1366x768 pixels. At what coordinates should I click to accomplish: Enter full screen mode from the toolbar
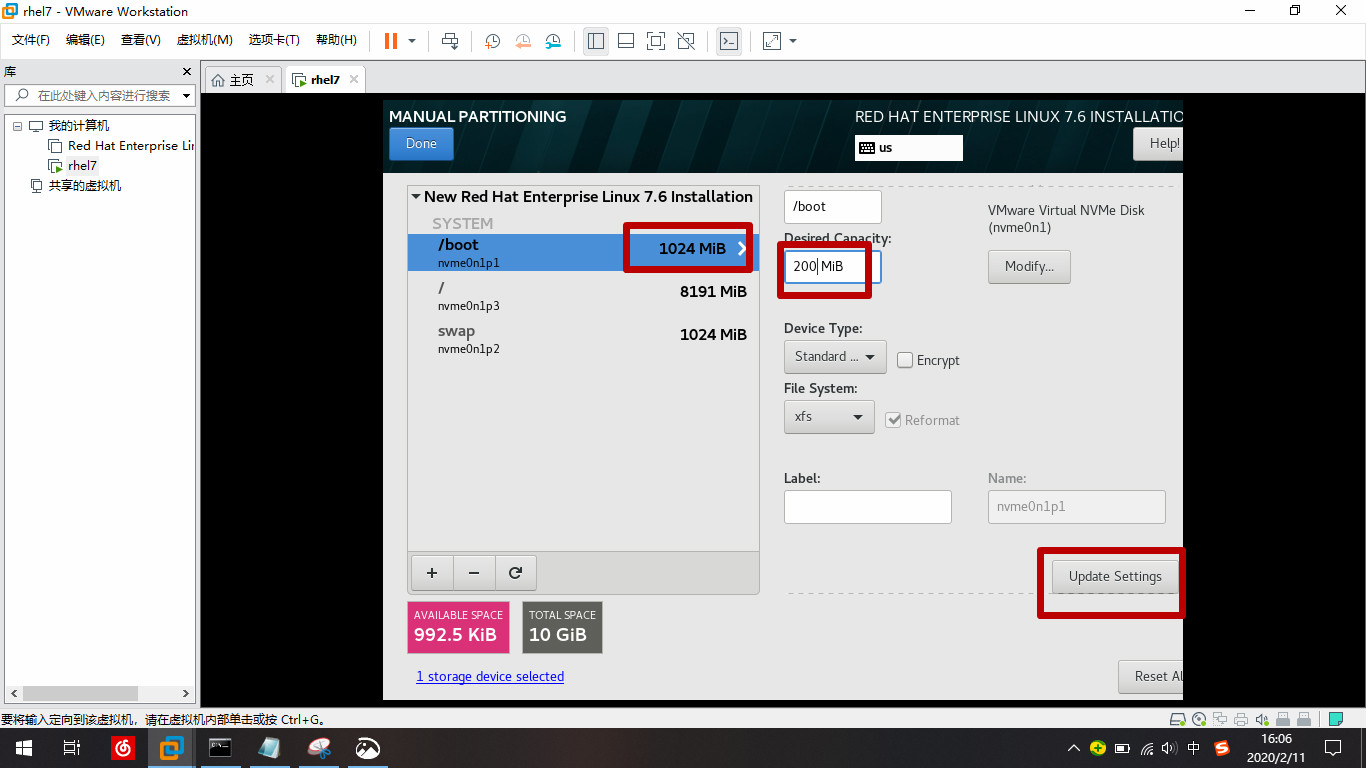pyautogui.click(x=656, y=41)
